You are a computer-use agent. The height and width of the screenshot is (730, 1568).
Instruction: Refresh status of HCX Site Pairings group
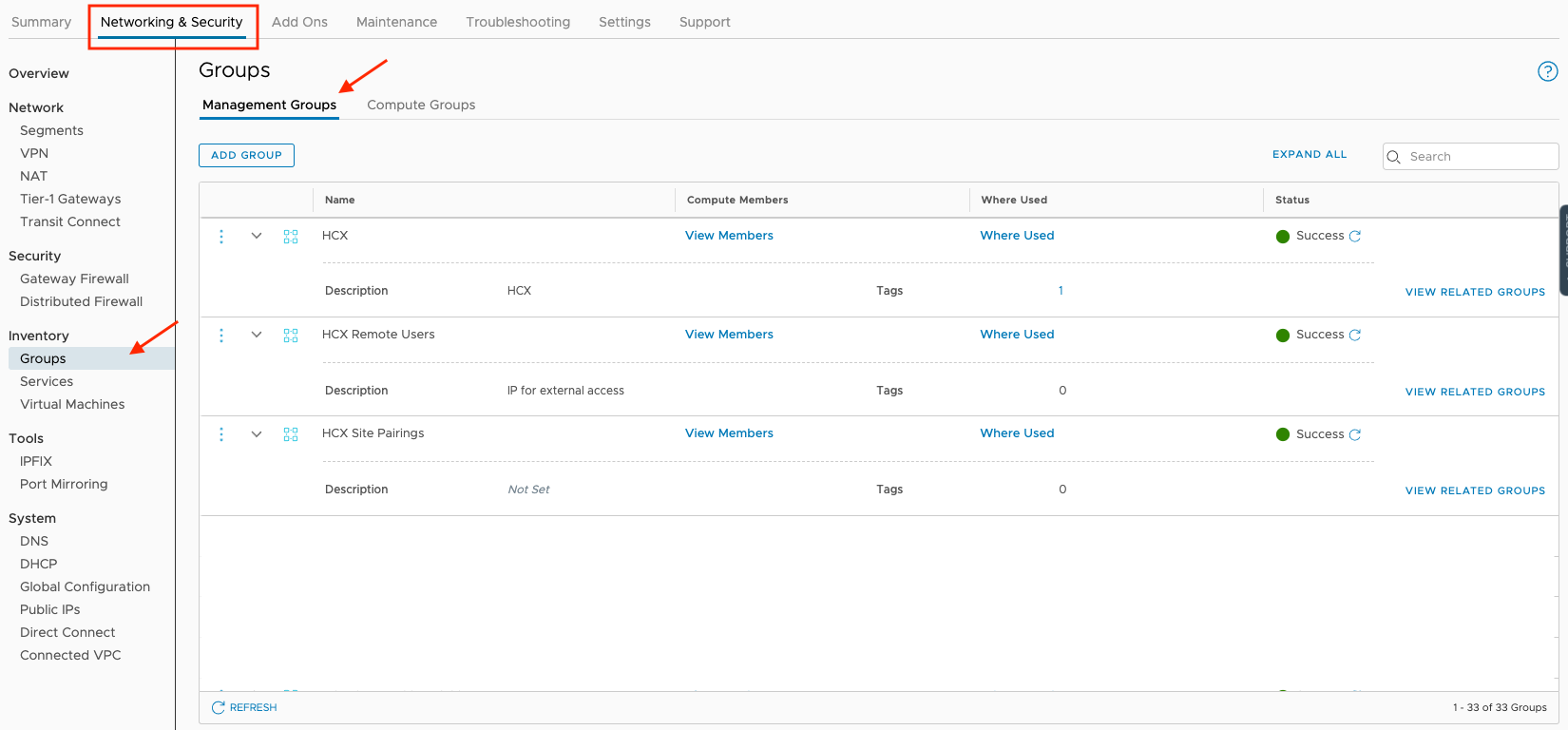point(1355,434)
